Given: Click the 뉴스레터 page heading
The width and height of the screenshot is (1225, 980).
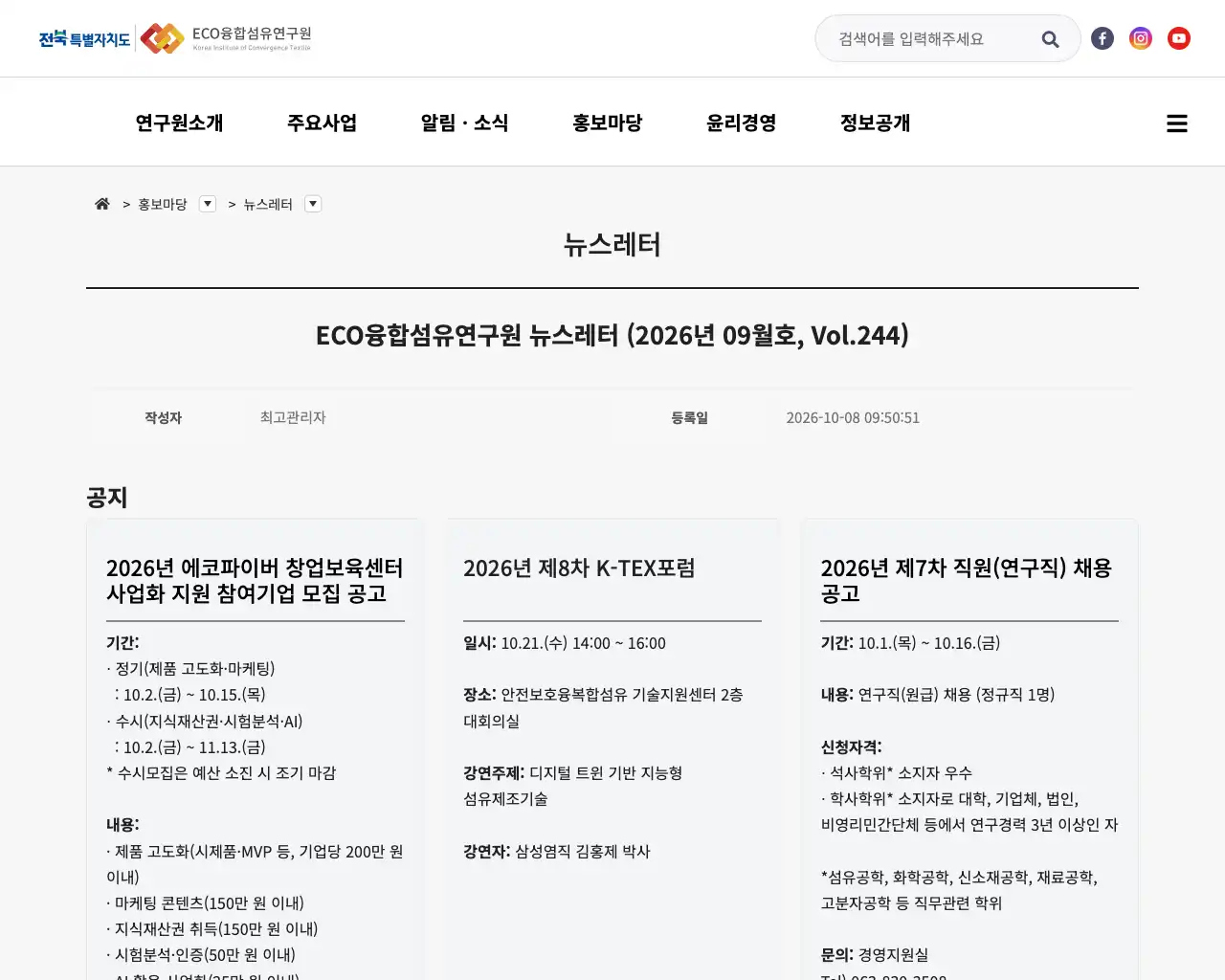Looking at the screenshot, I should [612, 245].
